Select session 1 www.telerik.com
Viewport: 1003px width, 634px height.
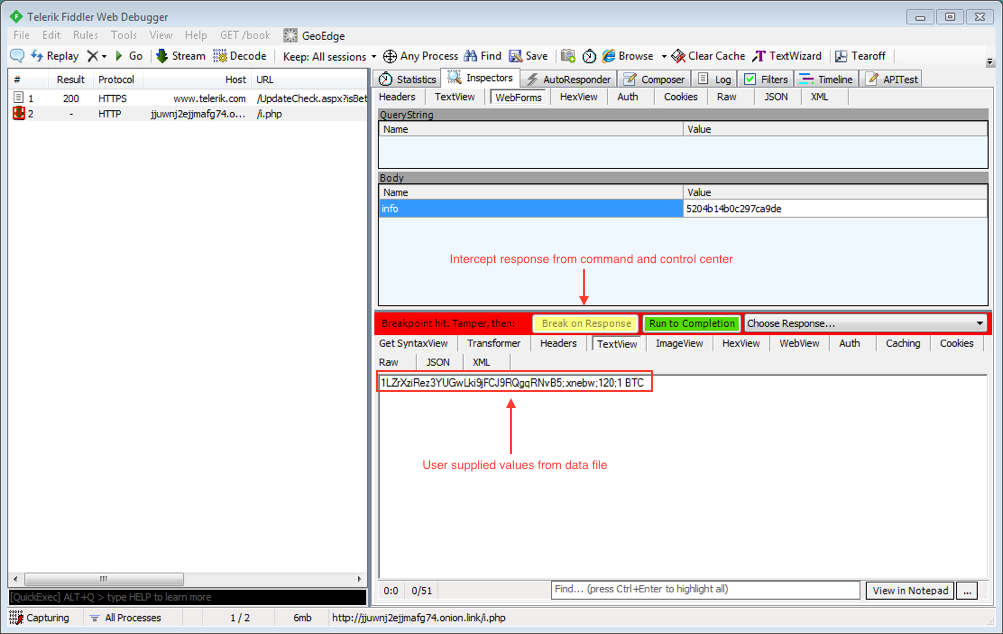(188, 98)
